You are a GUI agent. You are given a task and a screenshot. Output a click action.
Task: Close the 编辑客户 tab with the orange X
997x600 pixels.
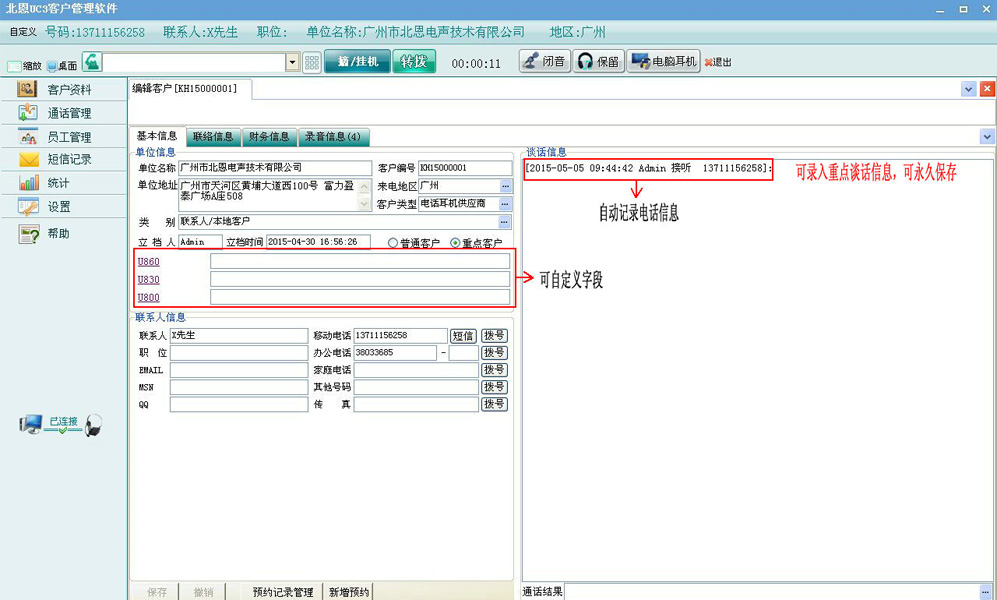tap(987, 89)
